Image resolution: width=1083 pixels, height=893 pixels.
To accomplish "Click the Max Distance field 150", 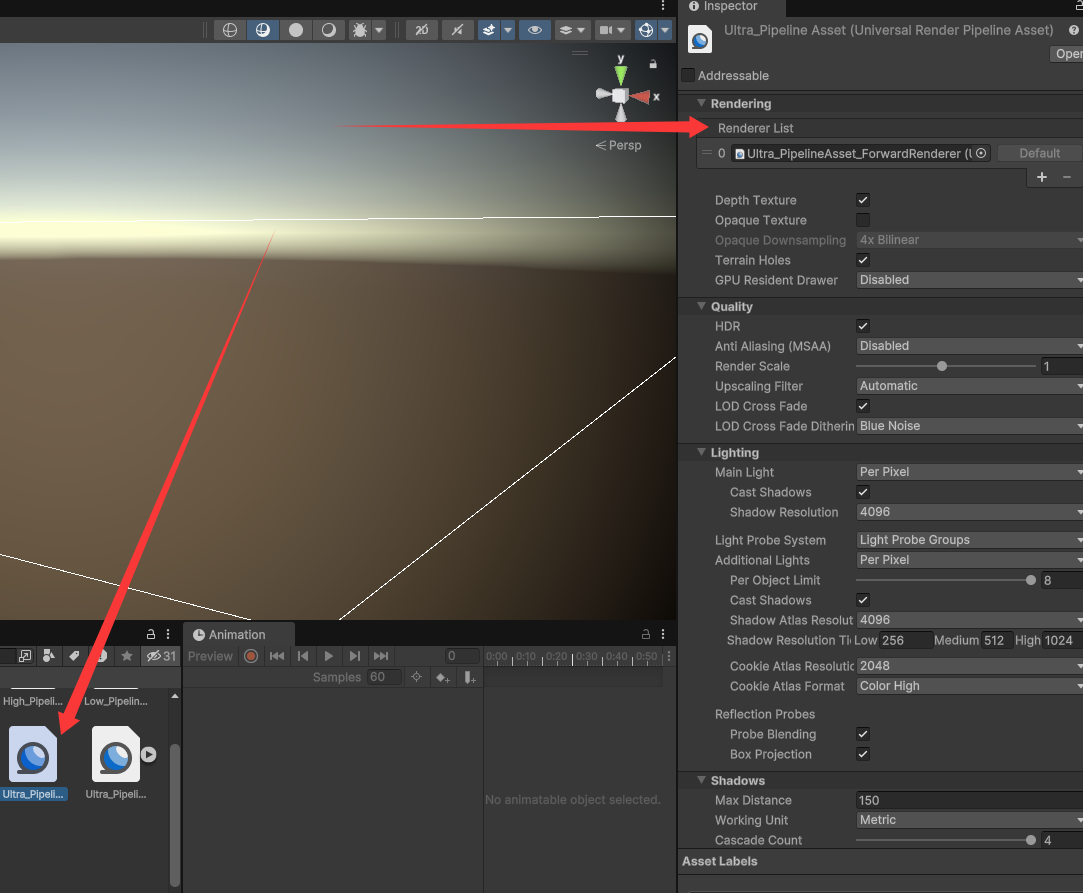I will [x=969, y=800].
